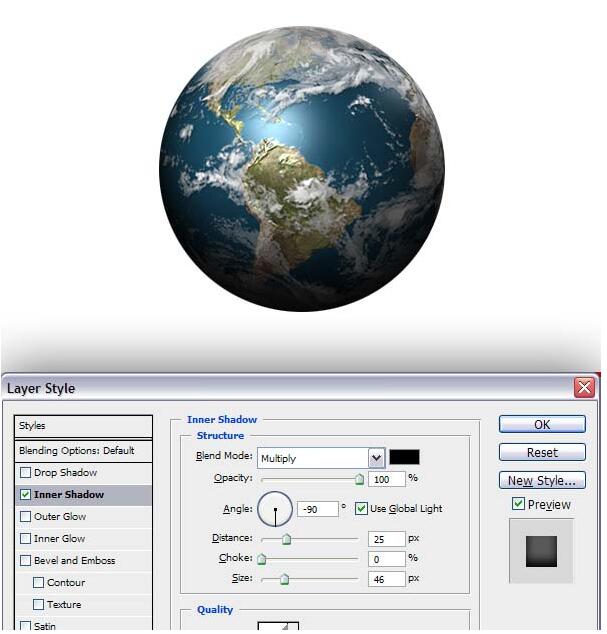Click the Size slider handle

coord(284,579)
